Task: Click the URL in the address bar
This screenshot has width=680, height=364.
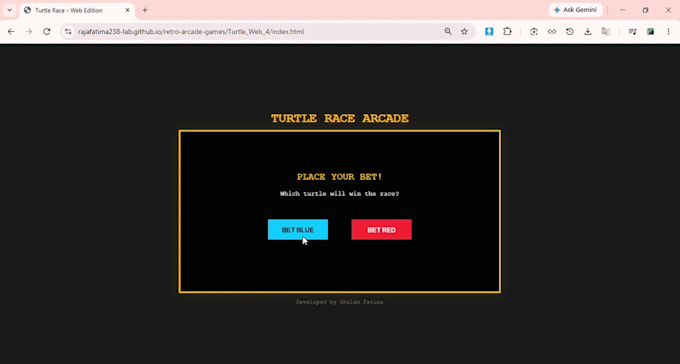Action: [x=191, y=32]
